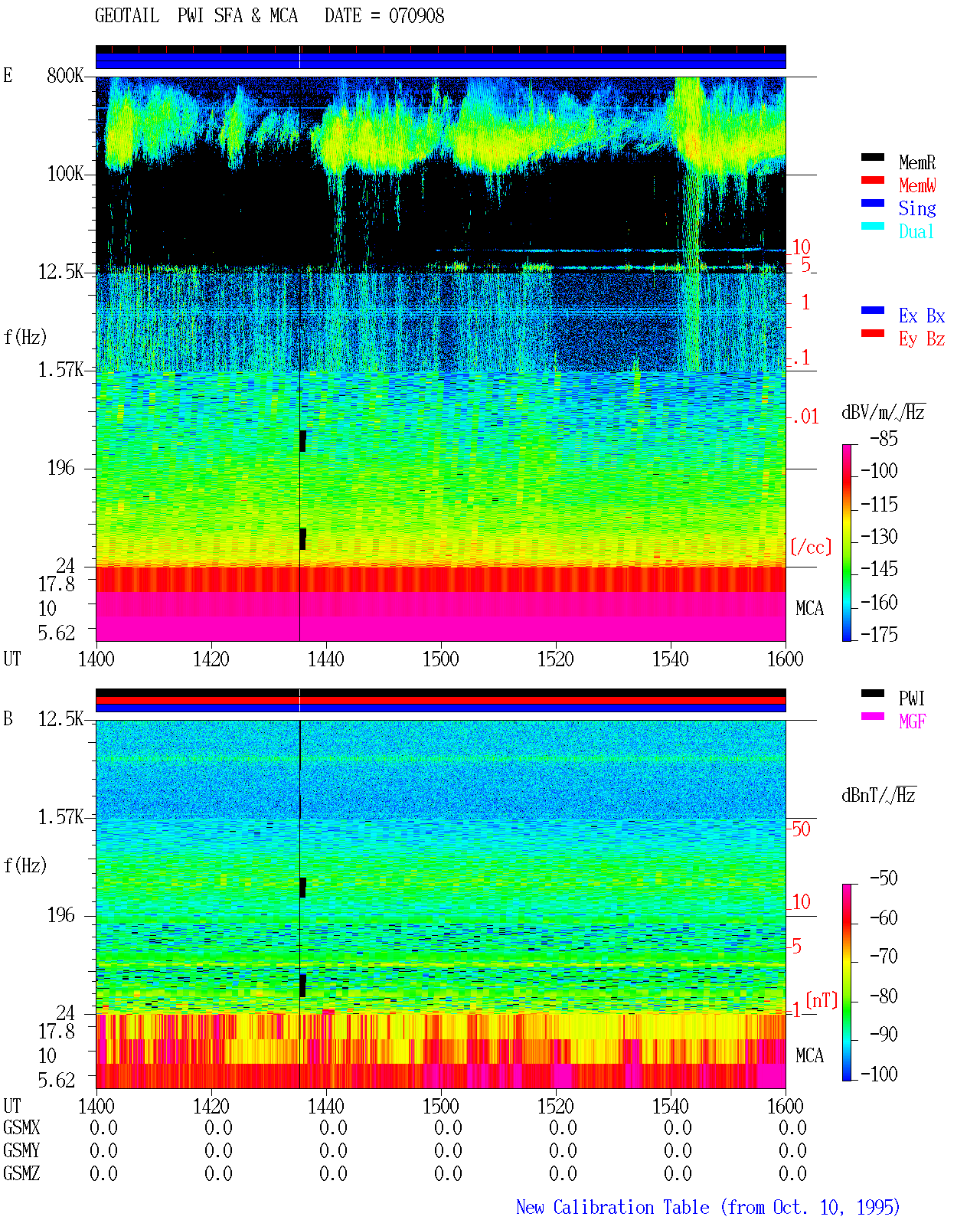Click the red '[nT]' unit label
Image resolution: width=980 pixels, height=1220 pixels.
pos(822,1000)
